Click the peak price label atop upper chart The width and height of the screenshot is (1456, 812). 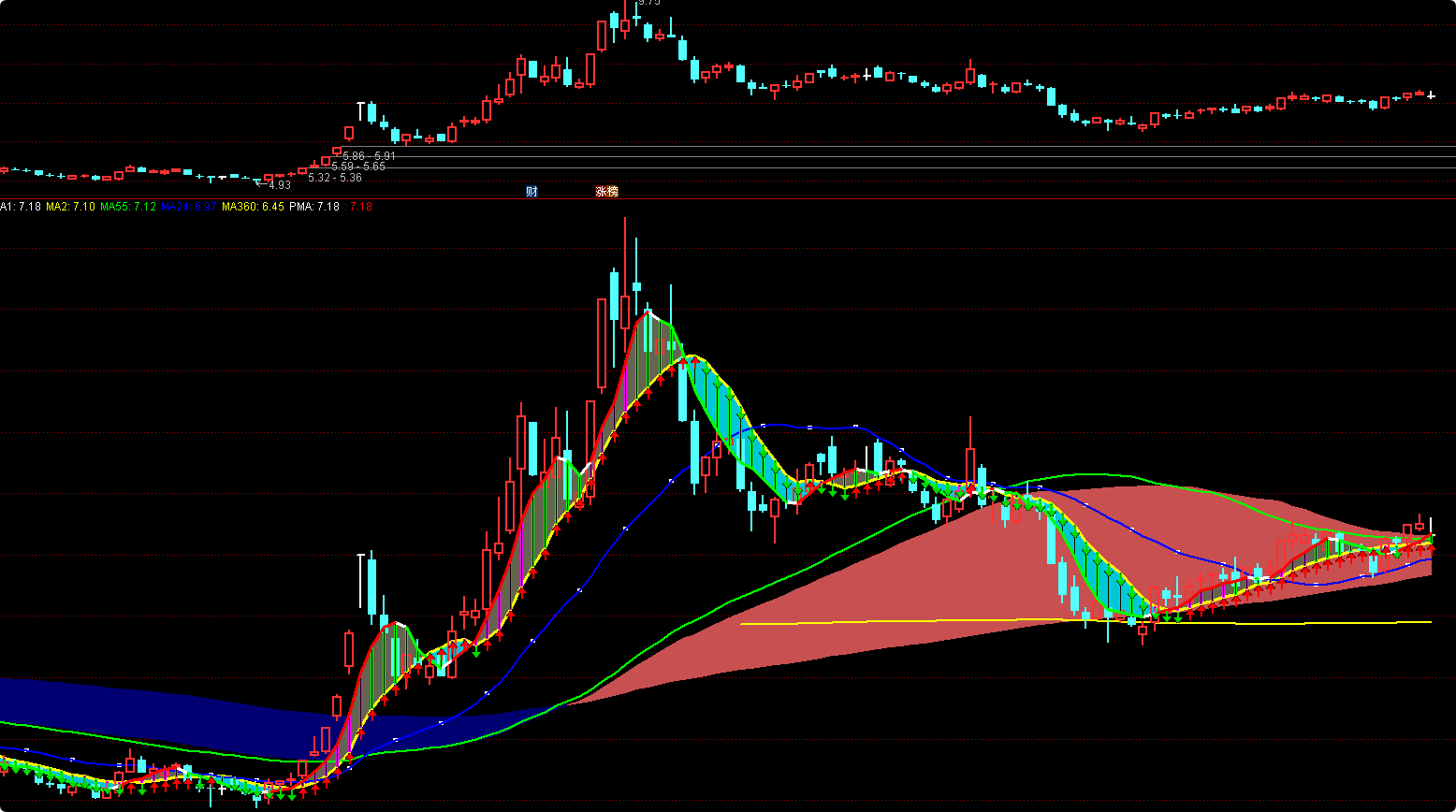(648, 3)
